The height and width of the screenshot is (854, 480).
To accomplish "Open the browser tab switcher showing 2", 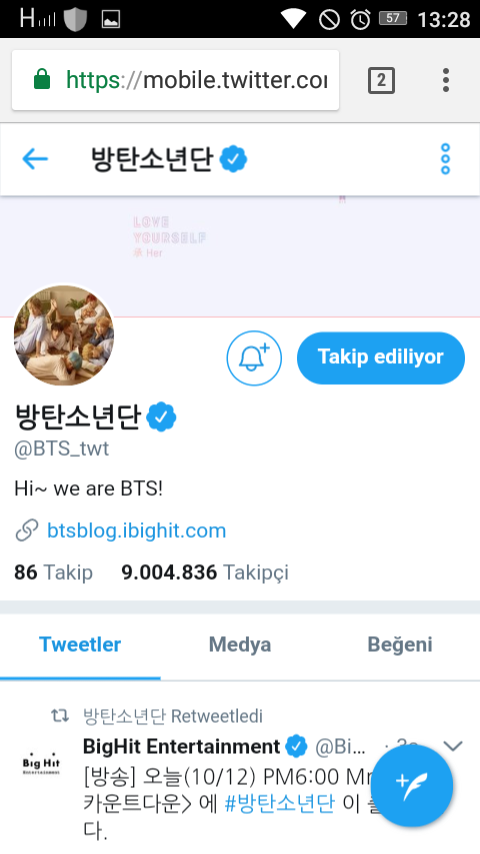I will [381, 81].
